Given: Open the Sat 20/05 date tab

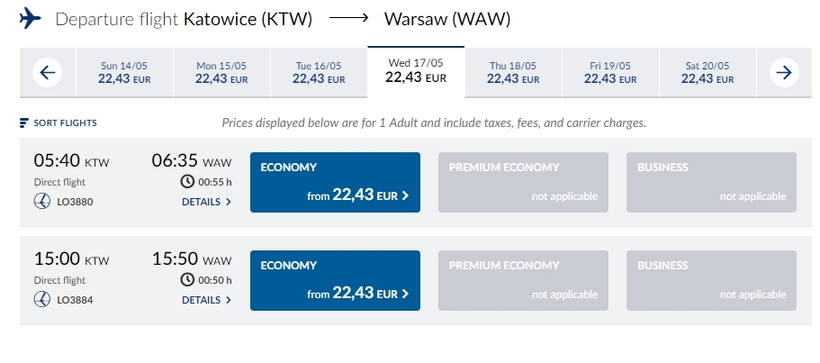Looking at the screenshot, I should click(708, 73).
